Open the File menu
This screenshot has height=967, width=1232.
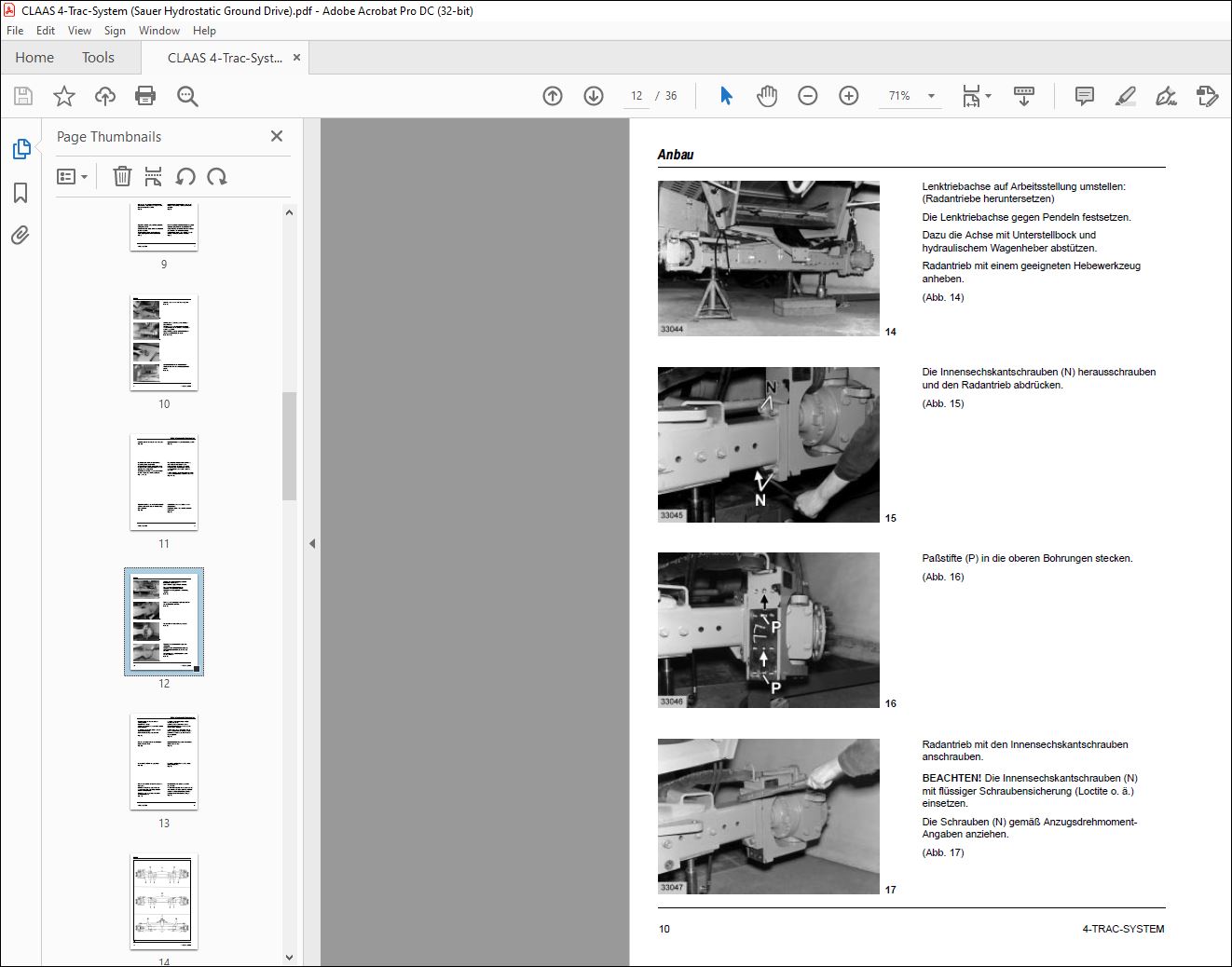point(15,31)
